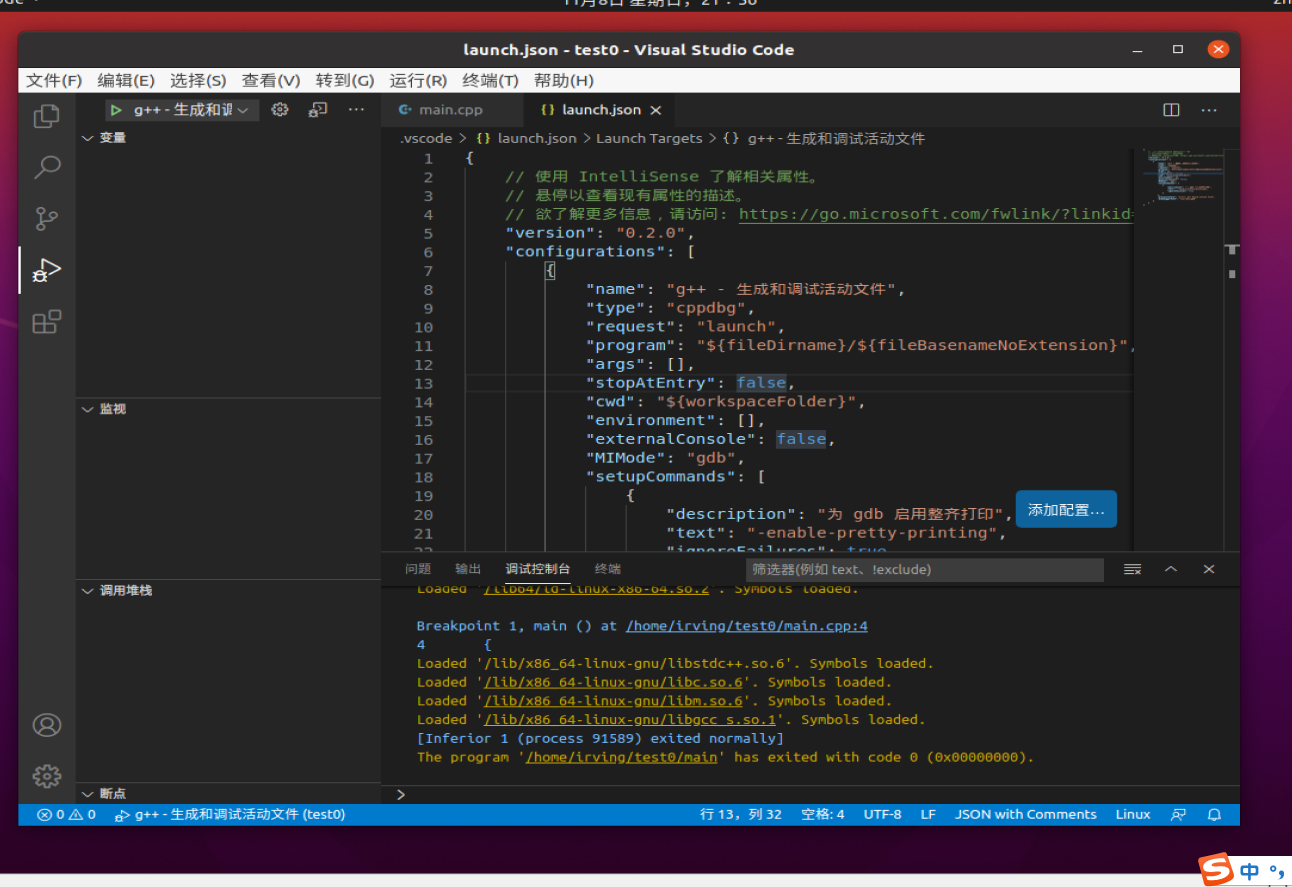Close the bottom panel
The image size is (1292, 887).
tap(1209, 569)
